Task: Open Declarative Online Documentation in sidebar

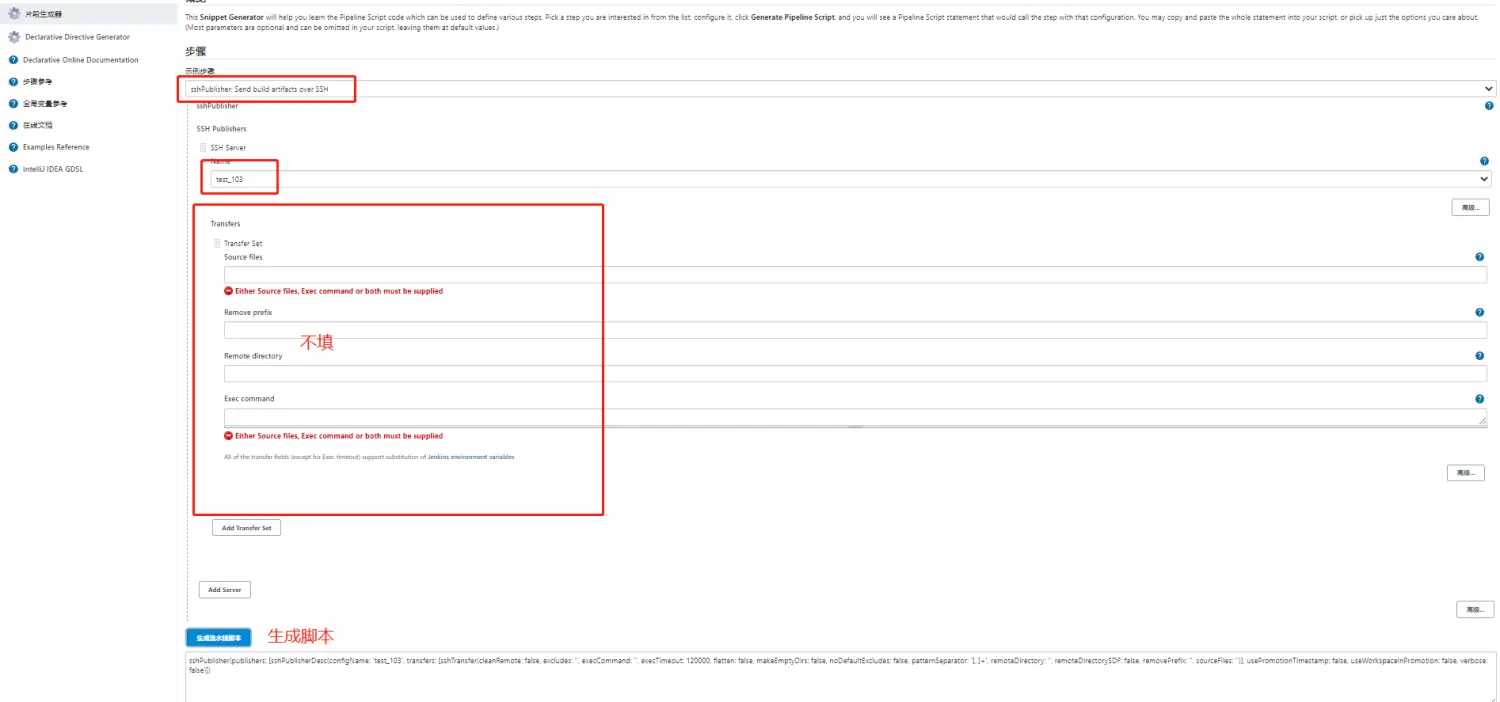Action: [80, 60]
